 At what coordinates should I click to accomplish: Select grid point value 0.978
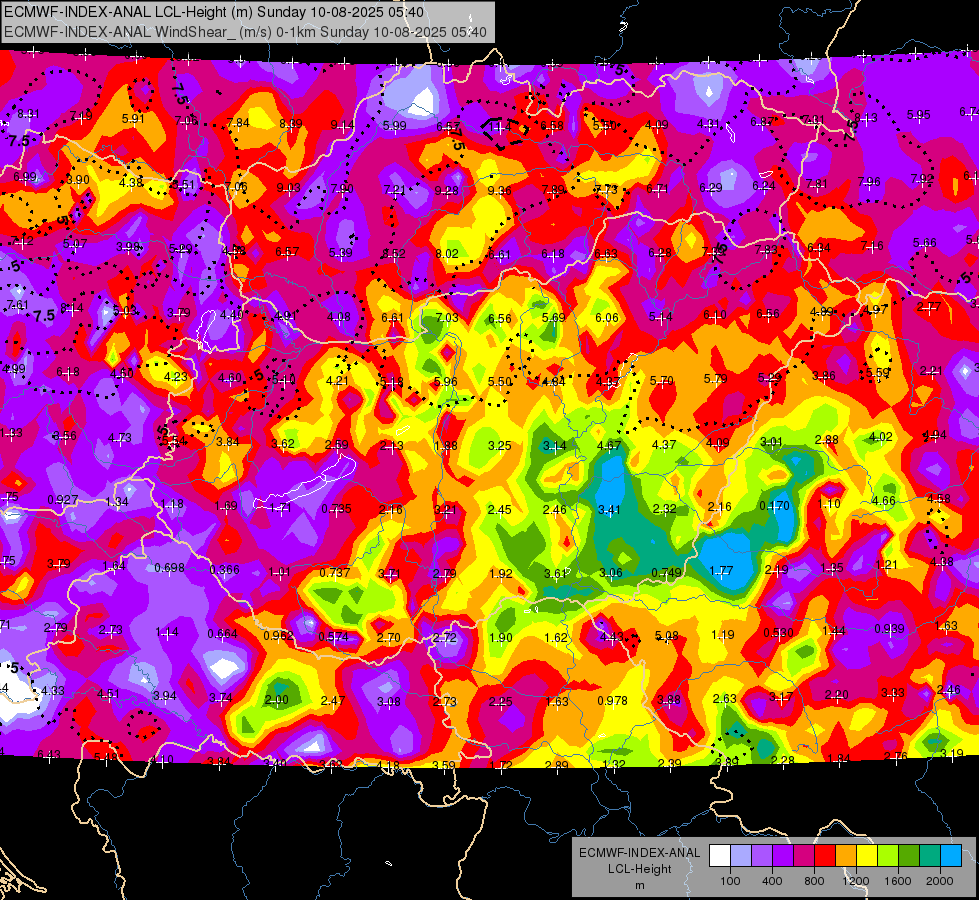[x=612, y=701]
